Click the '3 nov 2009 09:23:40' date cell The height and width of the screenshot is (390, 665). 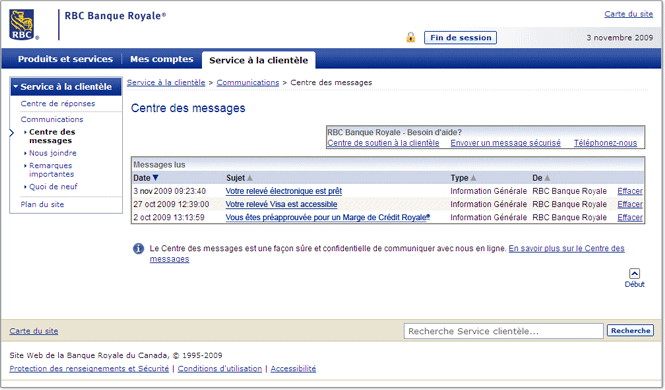pos(170,191)
